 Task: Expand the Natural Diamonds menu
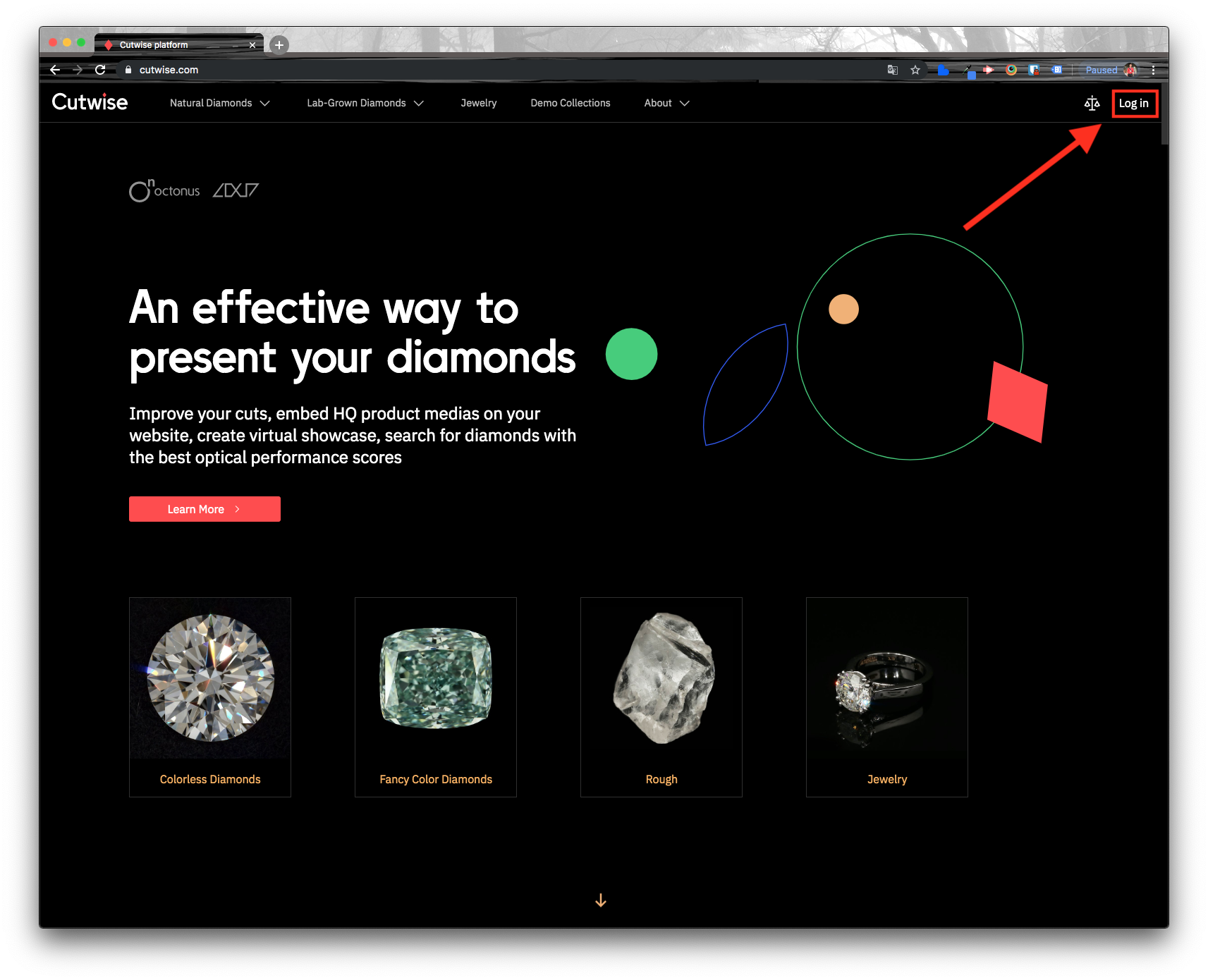click(220, 103)
